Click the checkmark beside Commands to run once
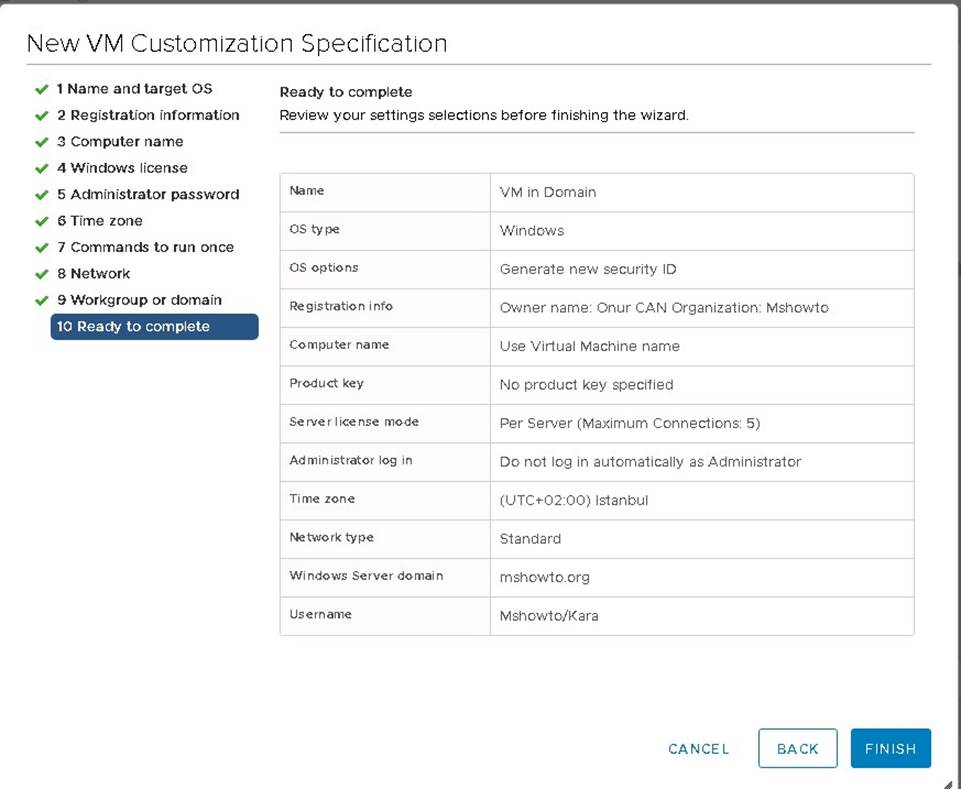961x789 pixels. 42,248
